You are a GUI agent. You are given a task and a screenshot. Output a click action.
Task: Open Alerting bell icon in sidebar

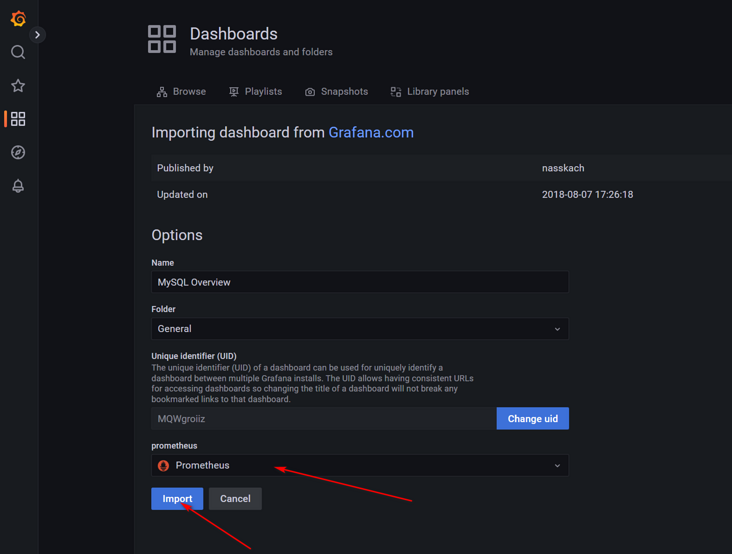18,186
